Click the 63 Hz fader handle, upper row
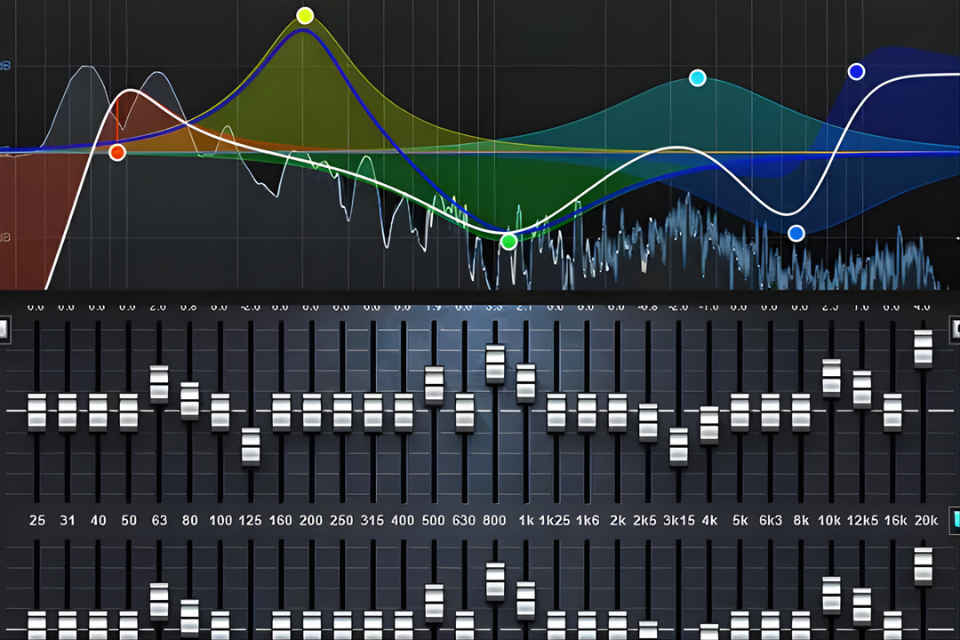The width and height of the screenshot is (960, 640). point(159,383)
